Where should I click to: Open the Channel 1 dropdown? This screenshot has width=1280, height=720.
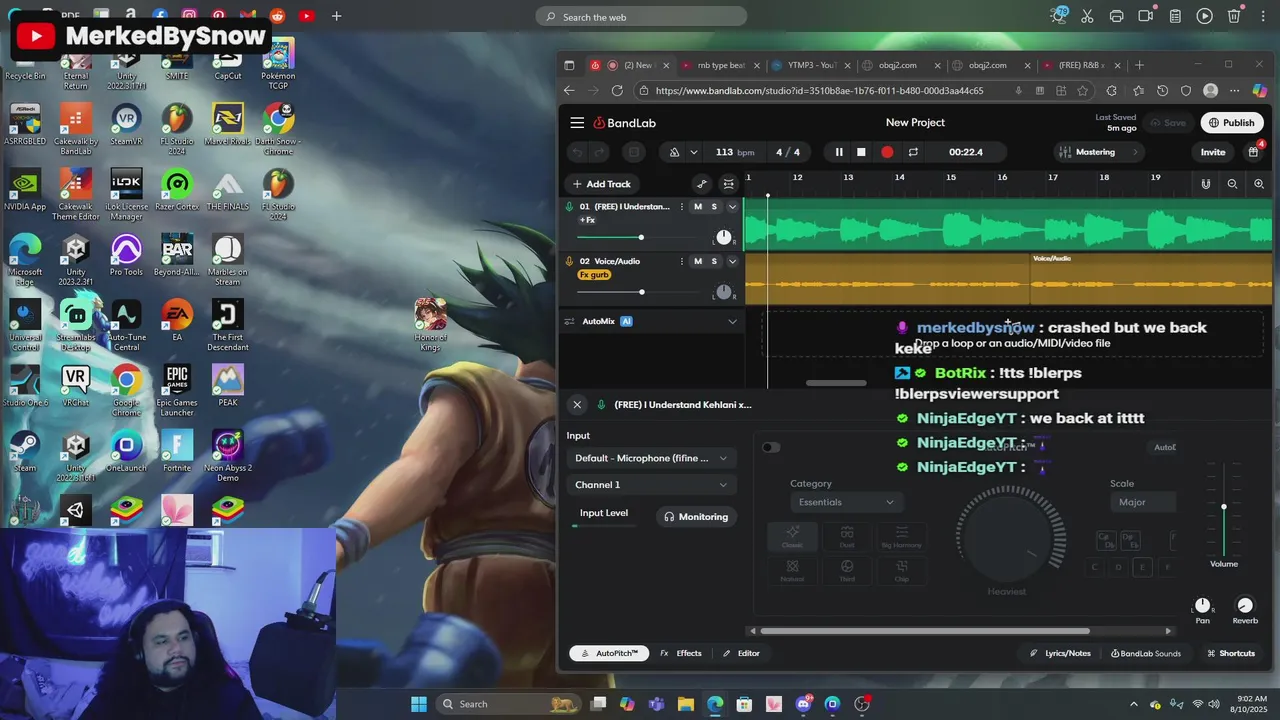651,485
